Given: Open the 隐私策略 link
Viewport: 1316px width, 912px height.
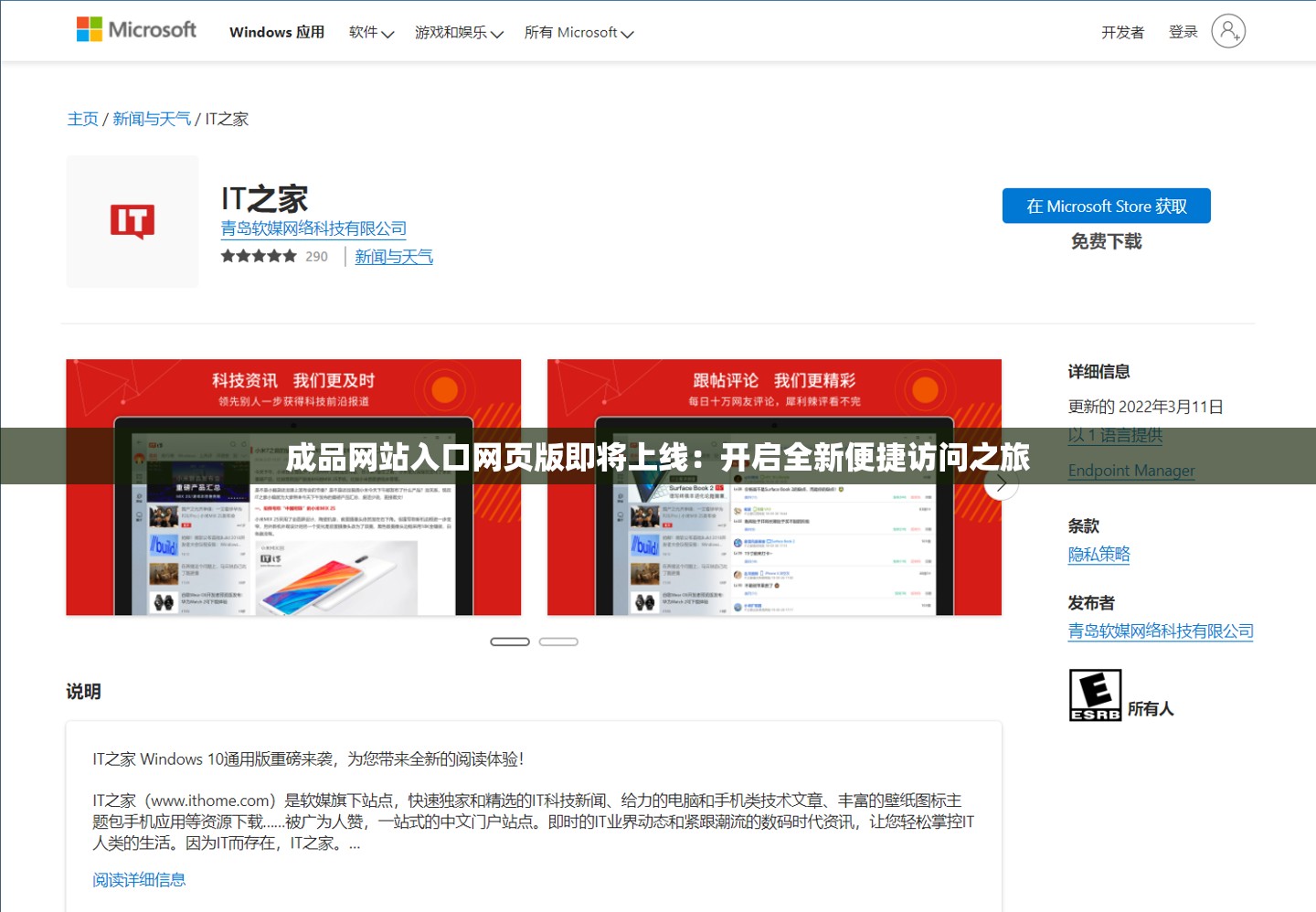Looking at the screenshot, I should [1098, 555].
